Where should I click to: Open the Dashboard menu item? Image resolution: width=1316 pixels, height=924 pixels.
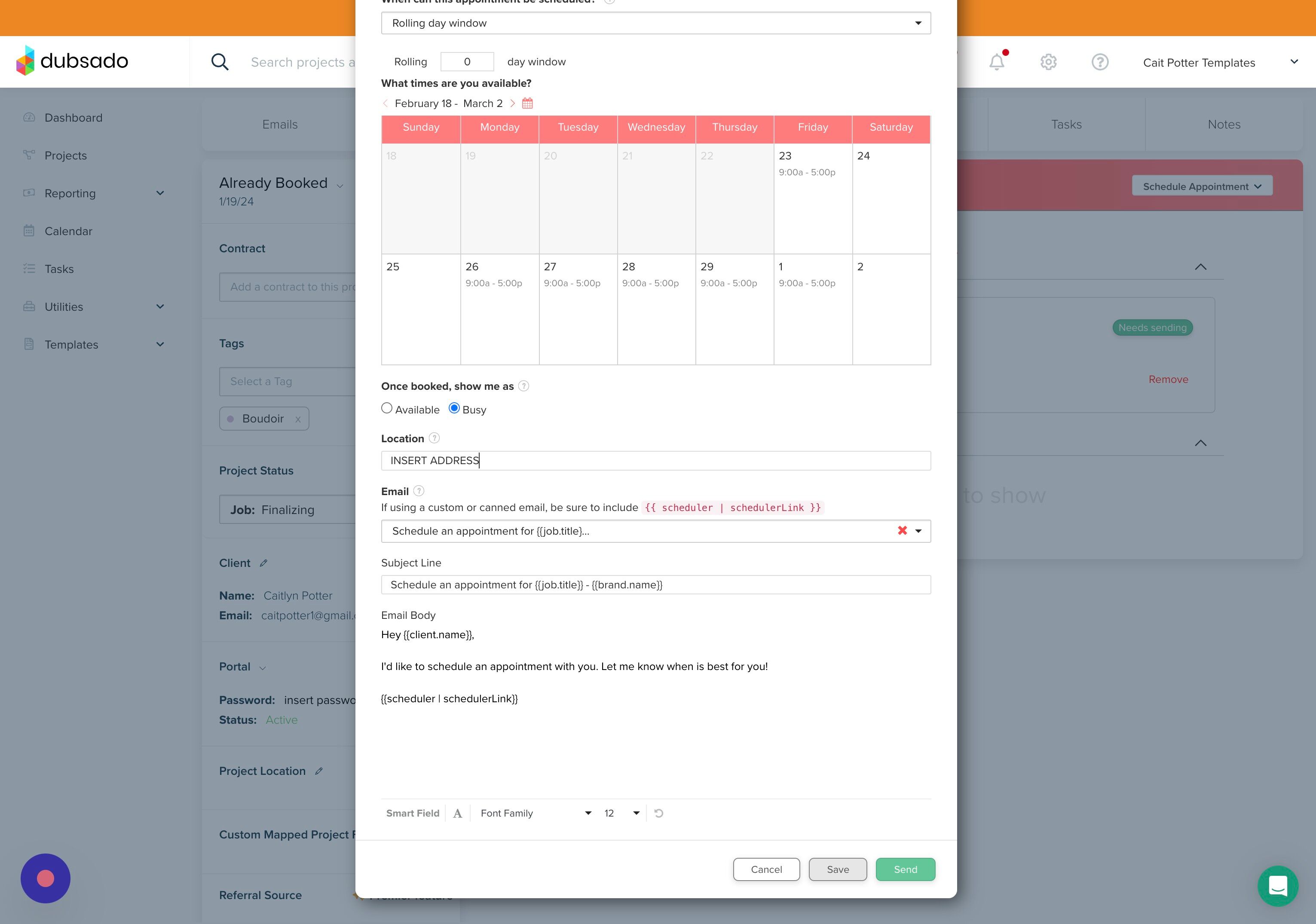point(73,117)
